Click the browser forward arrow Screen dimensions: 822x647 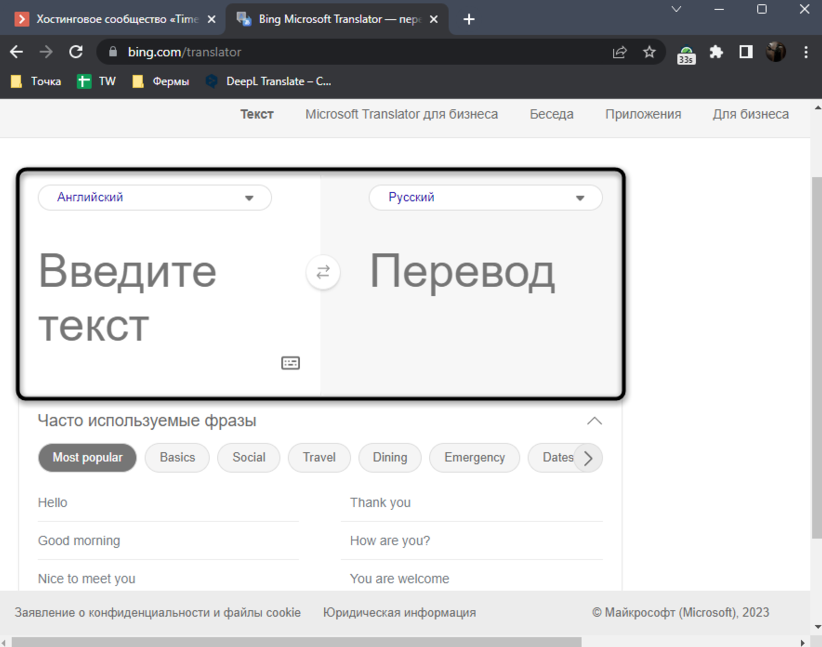46,52
